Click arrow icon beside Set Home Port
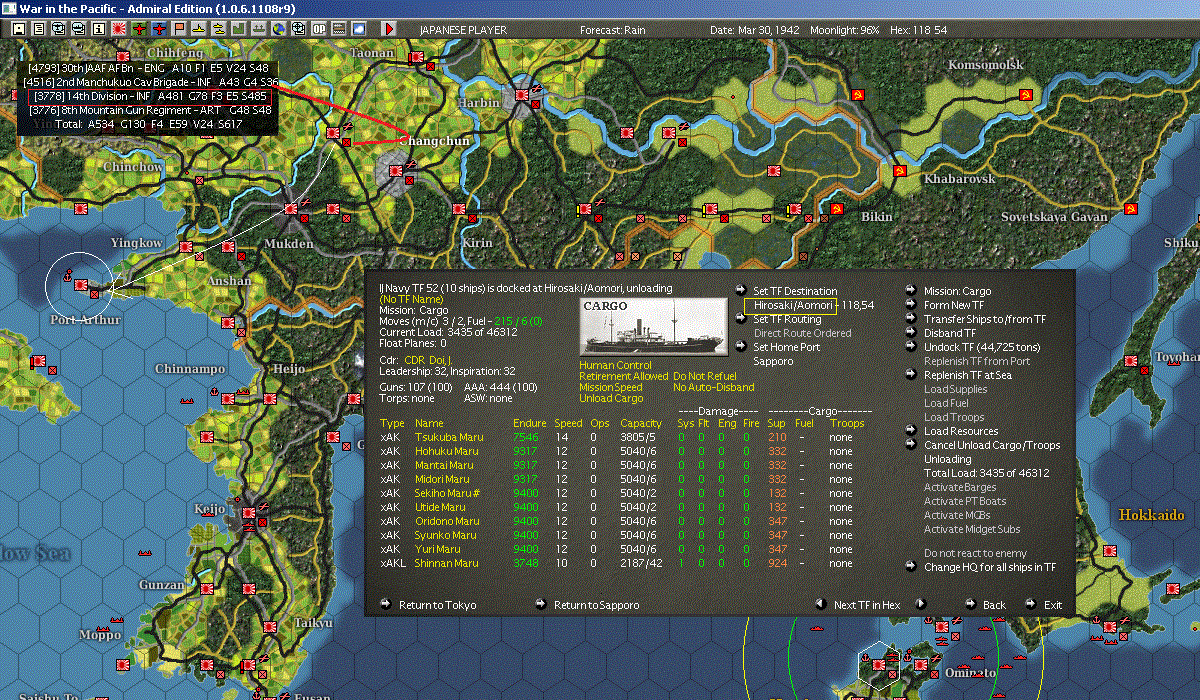The height and width of the screenshot is (700, 1200). click(740, 347)
